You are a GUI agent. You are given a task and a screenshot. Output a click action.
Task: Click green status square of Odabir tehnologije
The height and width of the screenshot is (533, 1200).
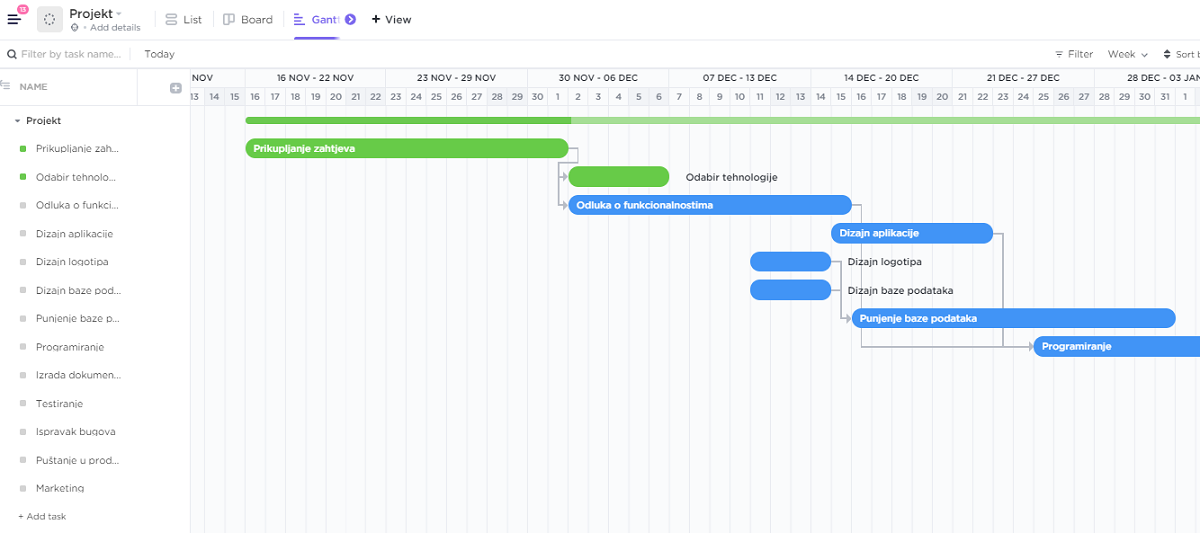pos(23,177)
